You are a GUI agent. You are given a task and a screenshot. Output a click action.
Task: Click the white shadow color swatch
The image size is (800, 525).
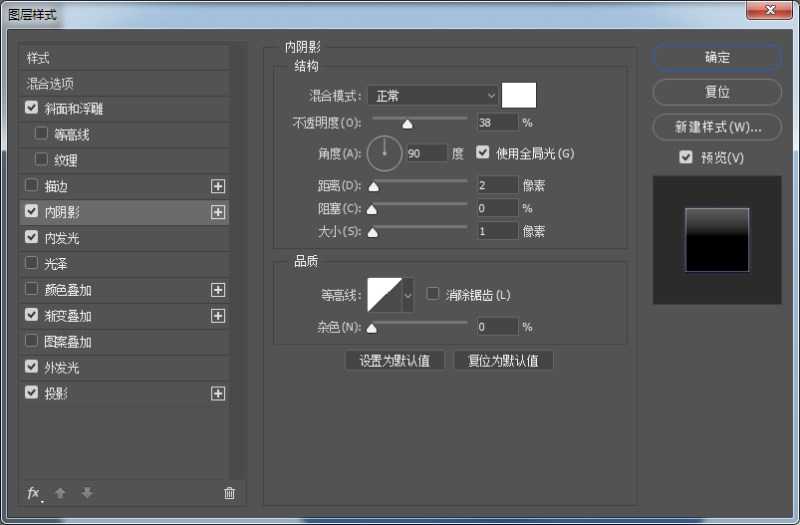pyautogui.click(x=519, y=95)
